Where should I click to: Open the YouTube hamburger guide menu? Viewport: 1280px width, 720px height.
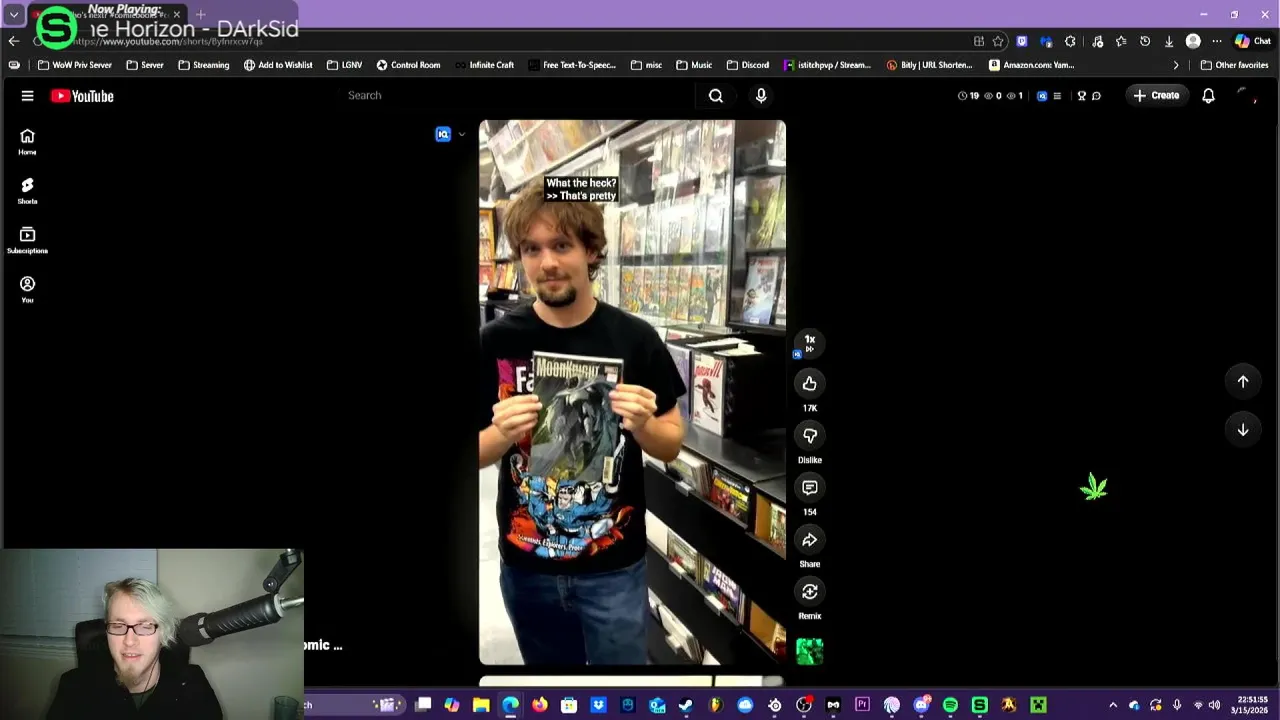pyautogui.click(x=27, y=96)
